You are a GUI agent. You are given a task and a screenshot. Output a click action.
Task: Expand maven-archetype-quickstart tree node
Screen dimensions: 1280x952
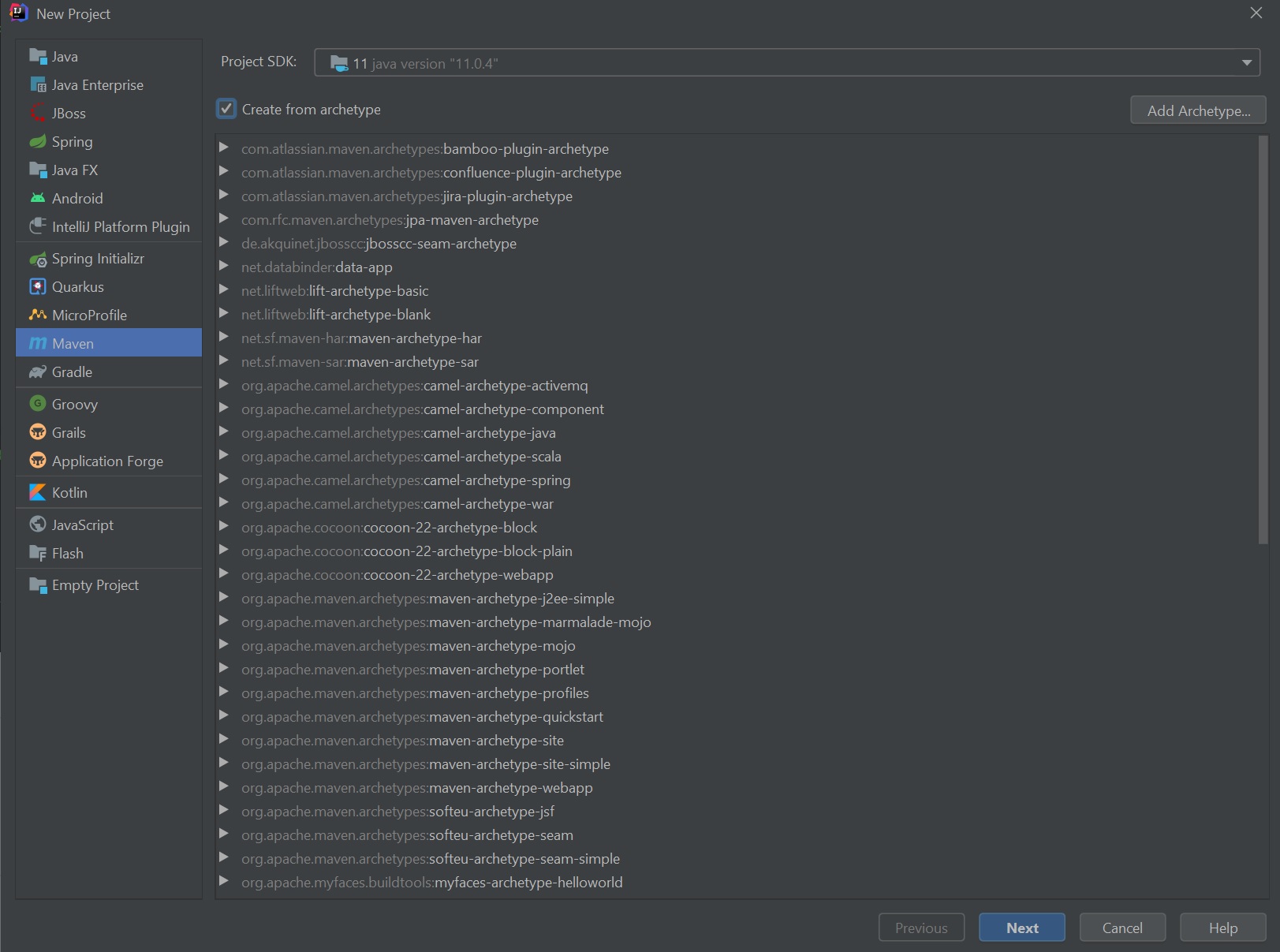click(x=224, y=716)
